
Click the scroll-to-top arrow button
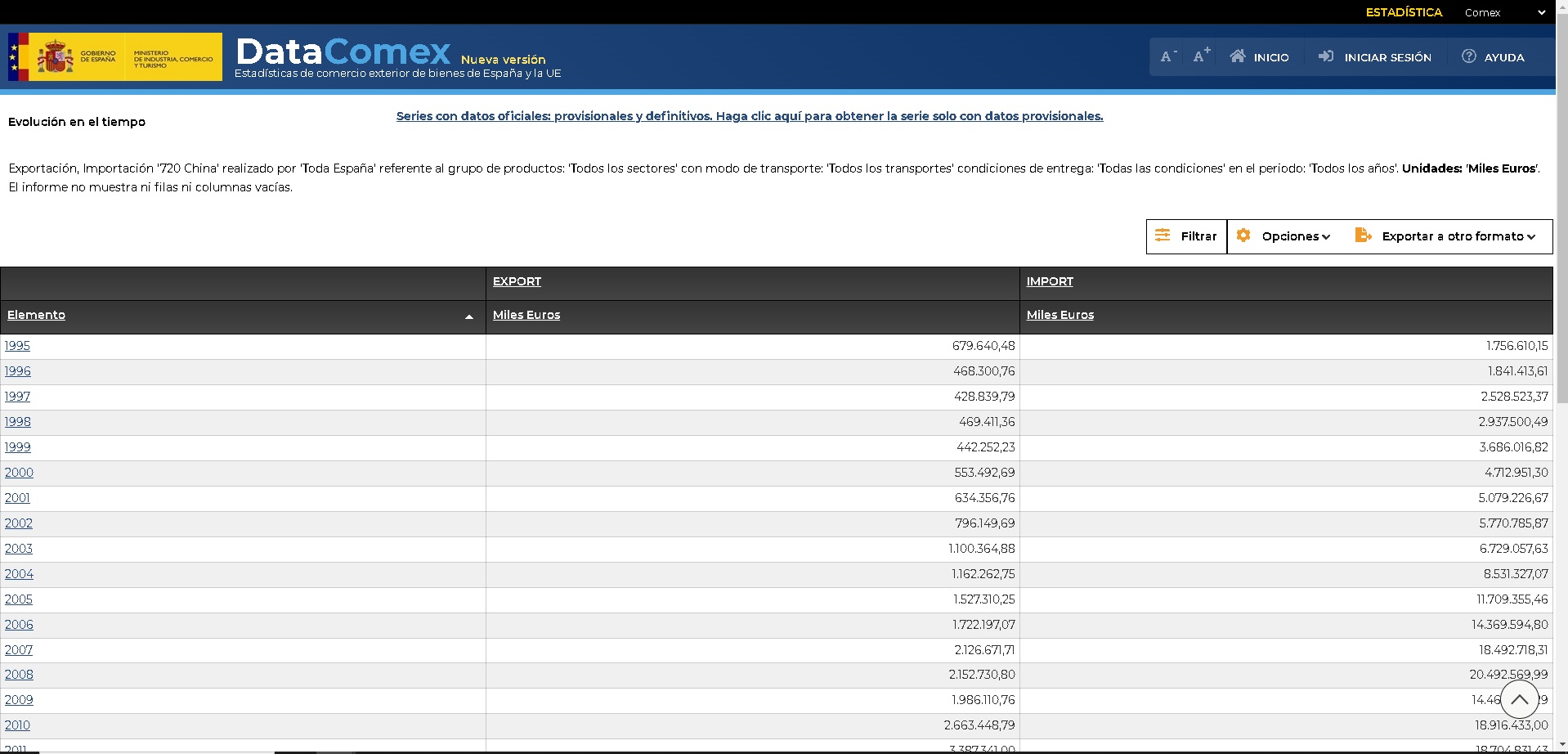[1519, 699]
